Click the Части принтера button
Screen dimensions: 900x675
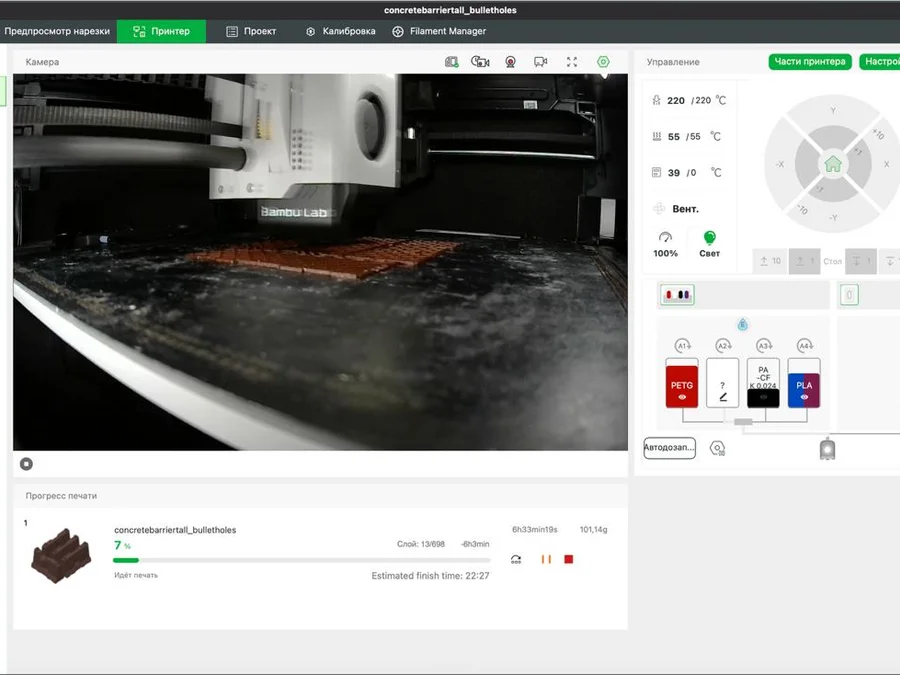(810, 61)
